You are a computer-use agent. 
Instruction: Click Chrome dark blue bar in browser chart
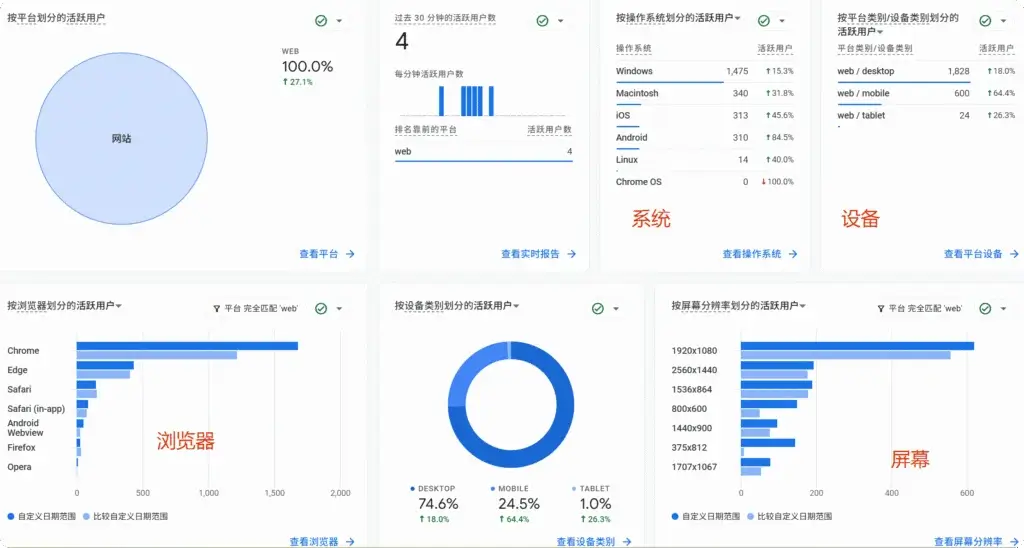(x=187, y=346)
